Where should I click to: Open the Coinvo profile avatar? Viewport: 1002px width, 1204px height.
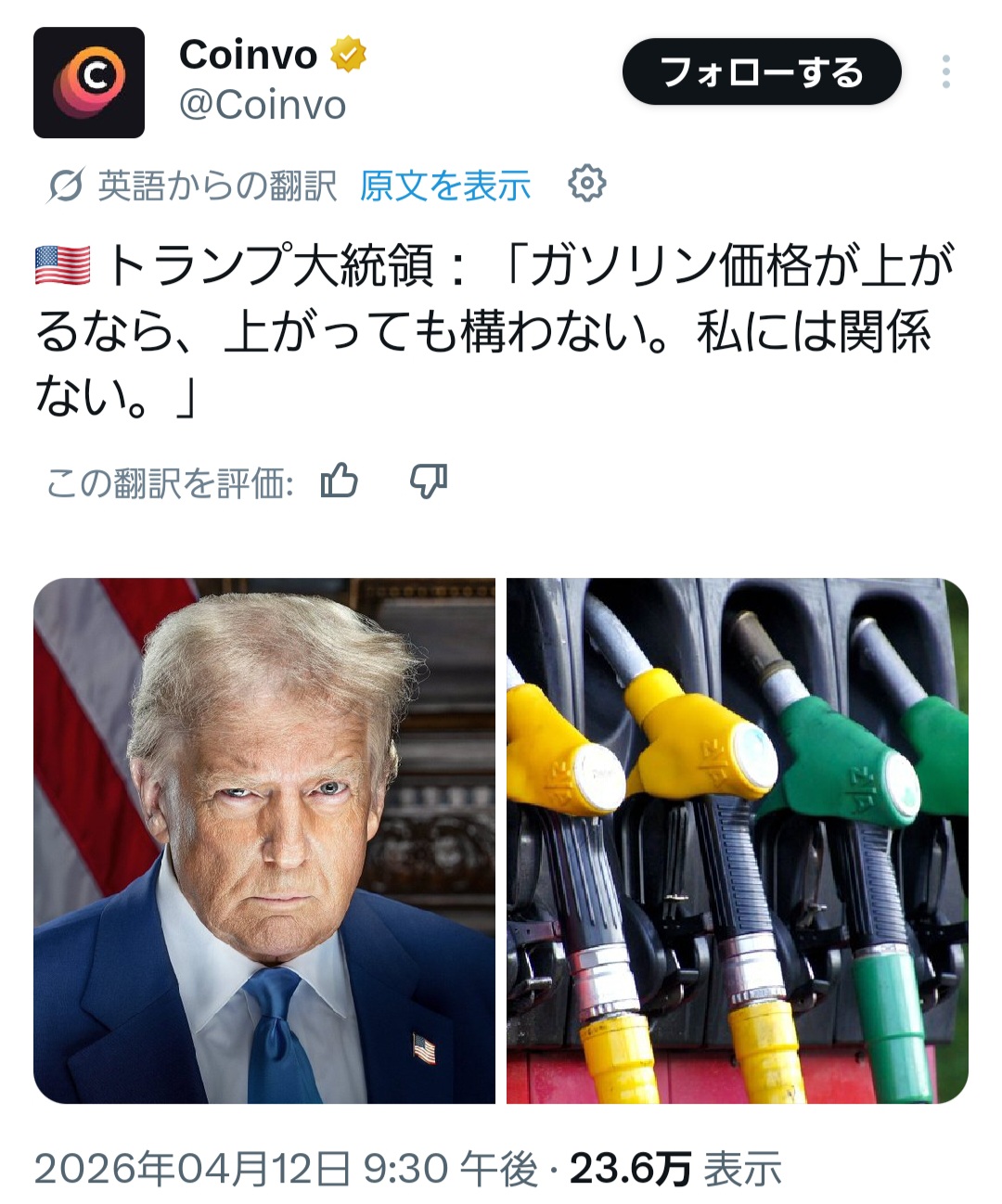pyautogui.click(x=89, y=83)
